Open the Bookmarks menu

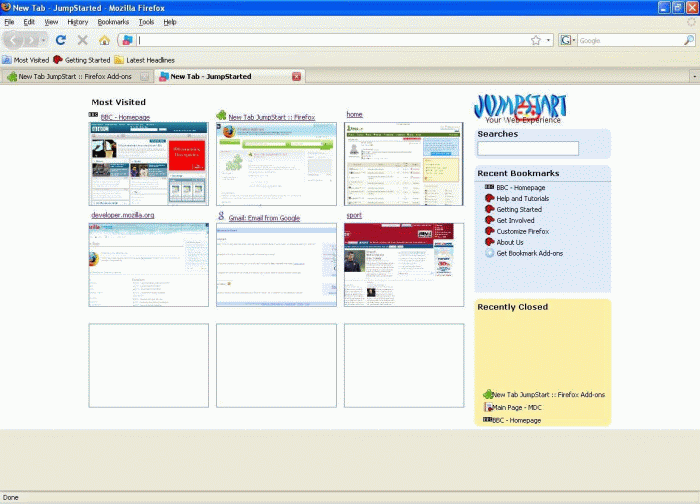[113, 22]
